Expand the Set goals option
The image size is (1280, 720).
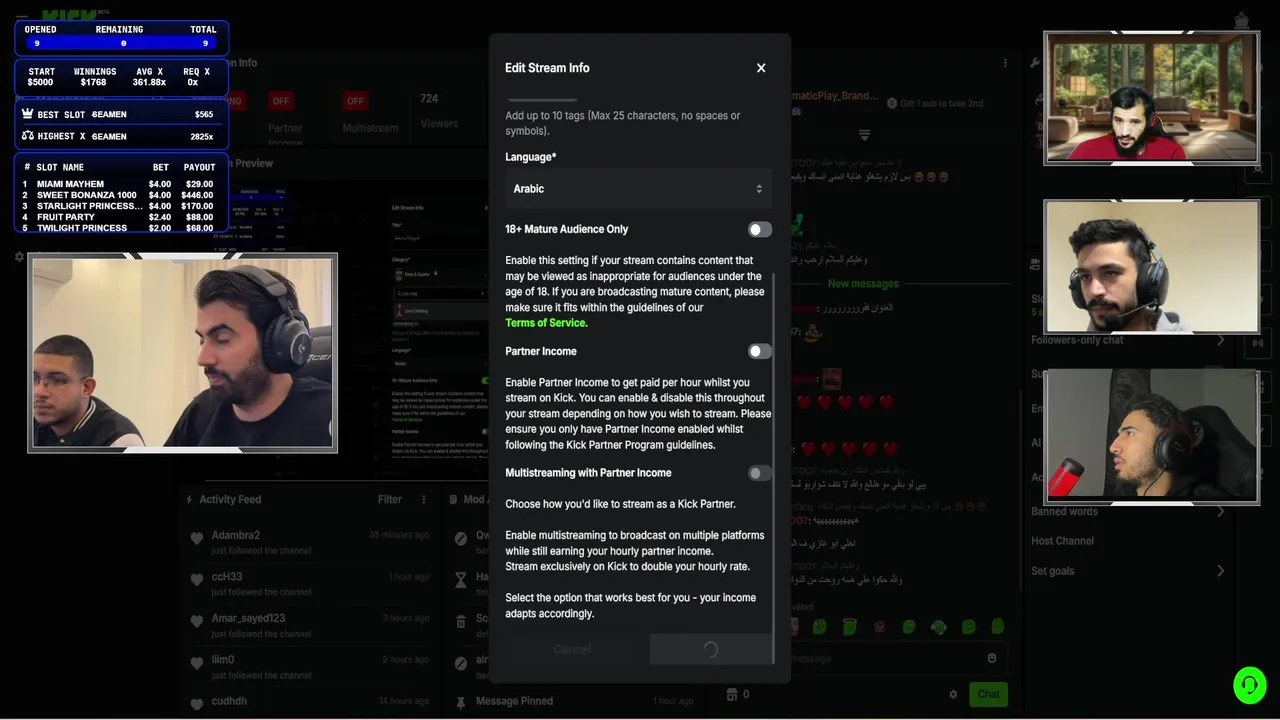click(x=1128, y=571)
